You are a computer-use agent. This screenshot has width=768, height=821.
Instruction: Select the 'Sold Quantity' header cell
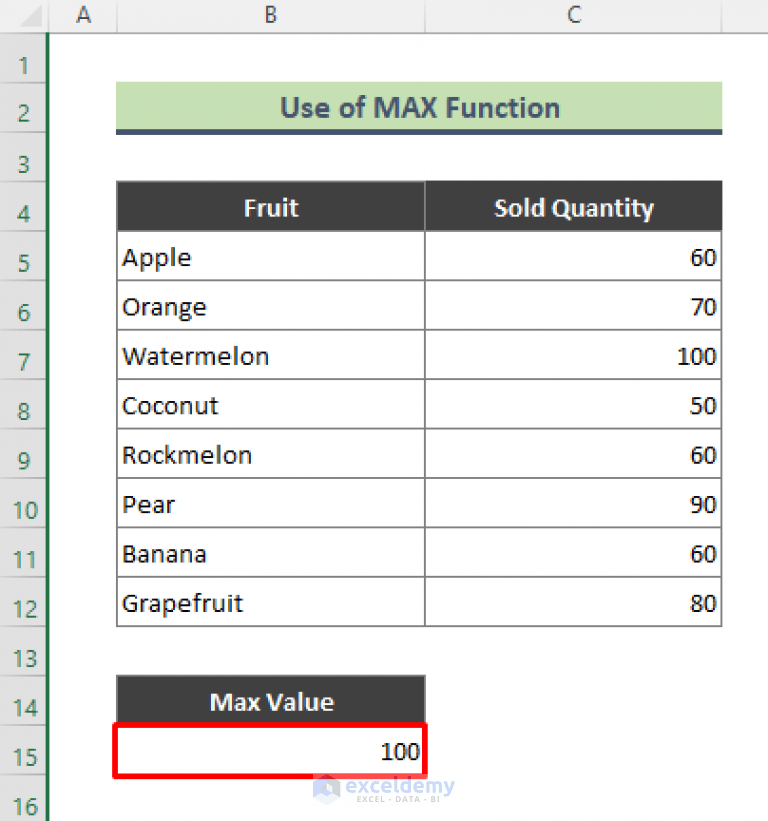573,208
